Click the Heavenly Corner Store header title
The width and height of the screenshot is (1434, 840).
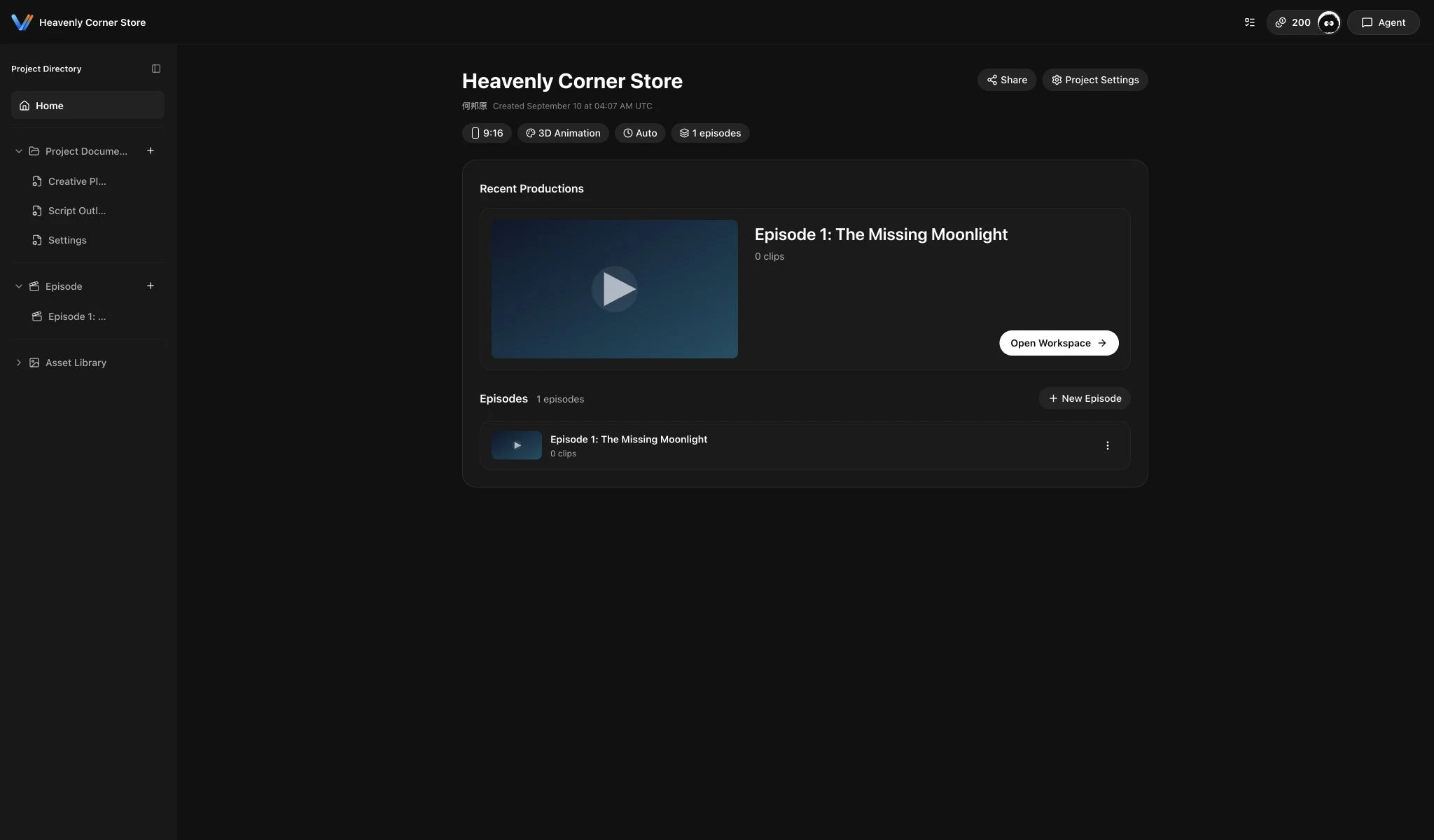(x=92, y=22)
